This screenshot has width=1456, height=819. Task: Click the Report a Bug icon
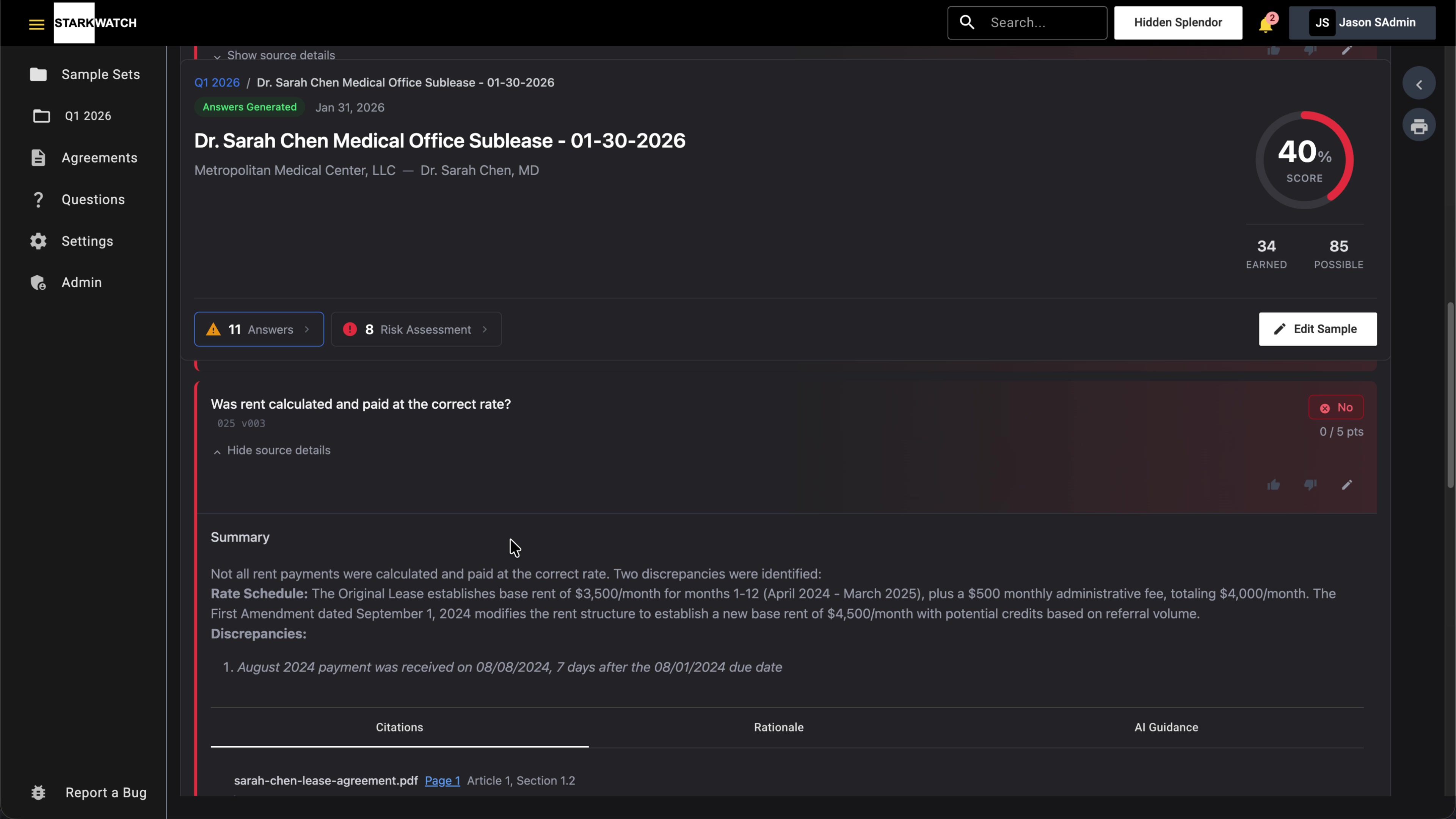tap(38, 792)
